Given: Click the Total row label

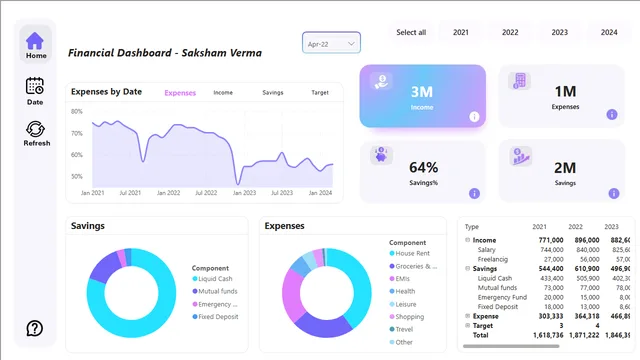Looking at the screenshot, I should click(480, 335).
